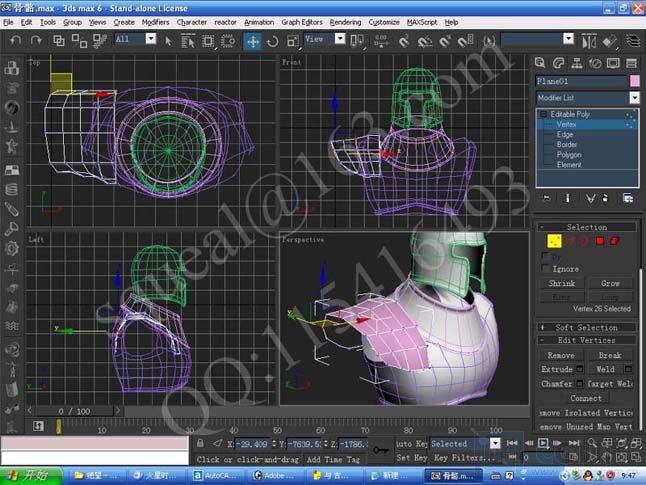Activate yellow Vertex sub-object selection icon
Screen dimensions: 646x485
554,241
